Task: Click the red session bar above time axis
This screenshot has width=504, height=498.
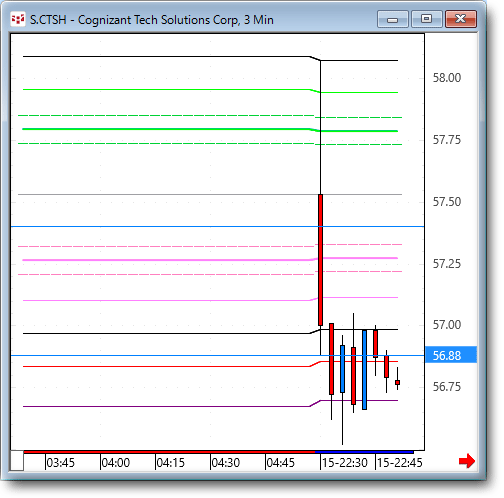Action: click(x=169, y=452)
